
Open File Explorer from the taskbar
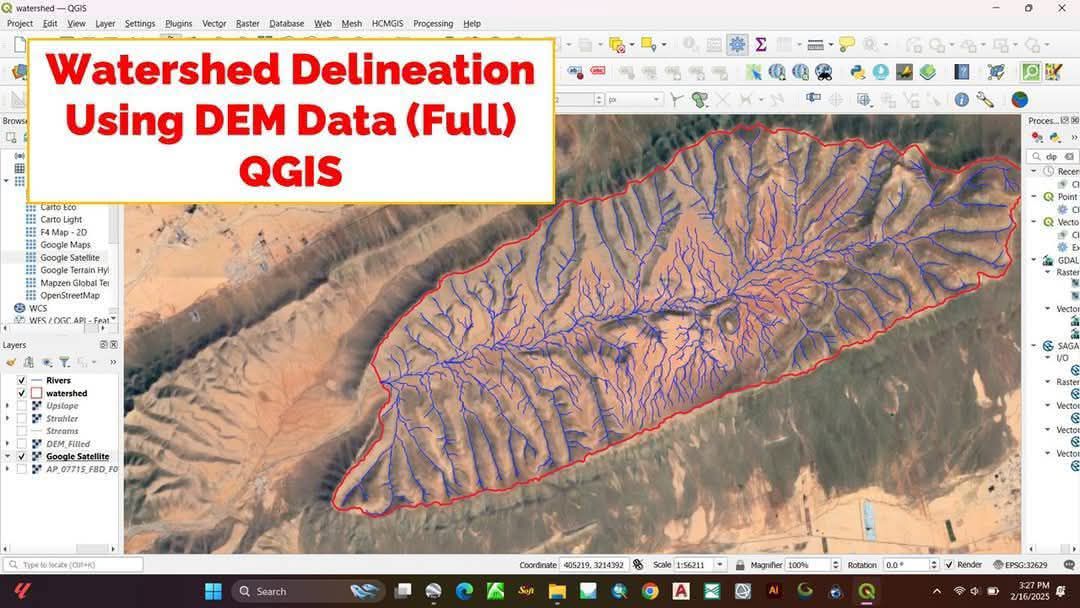[557, 591]
